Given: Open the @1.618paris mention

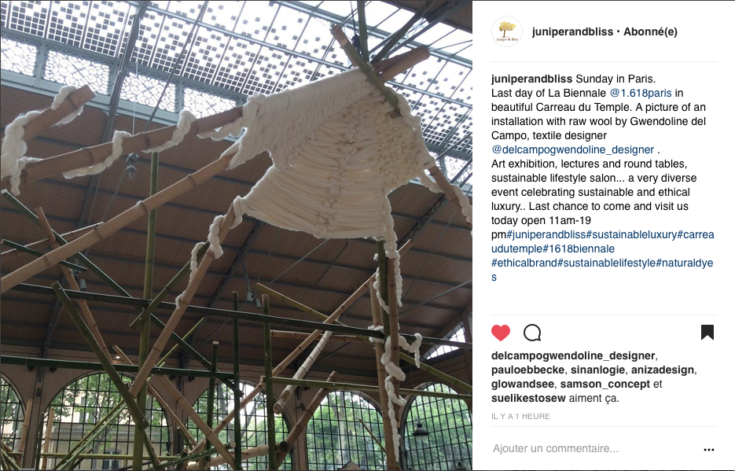Looking at the screenshot, I should click(640, 93).
